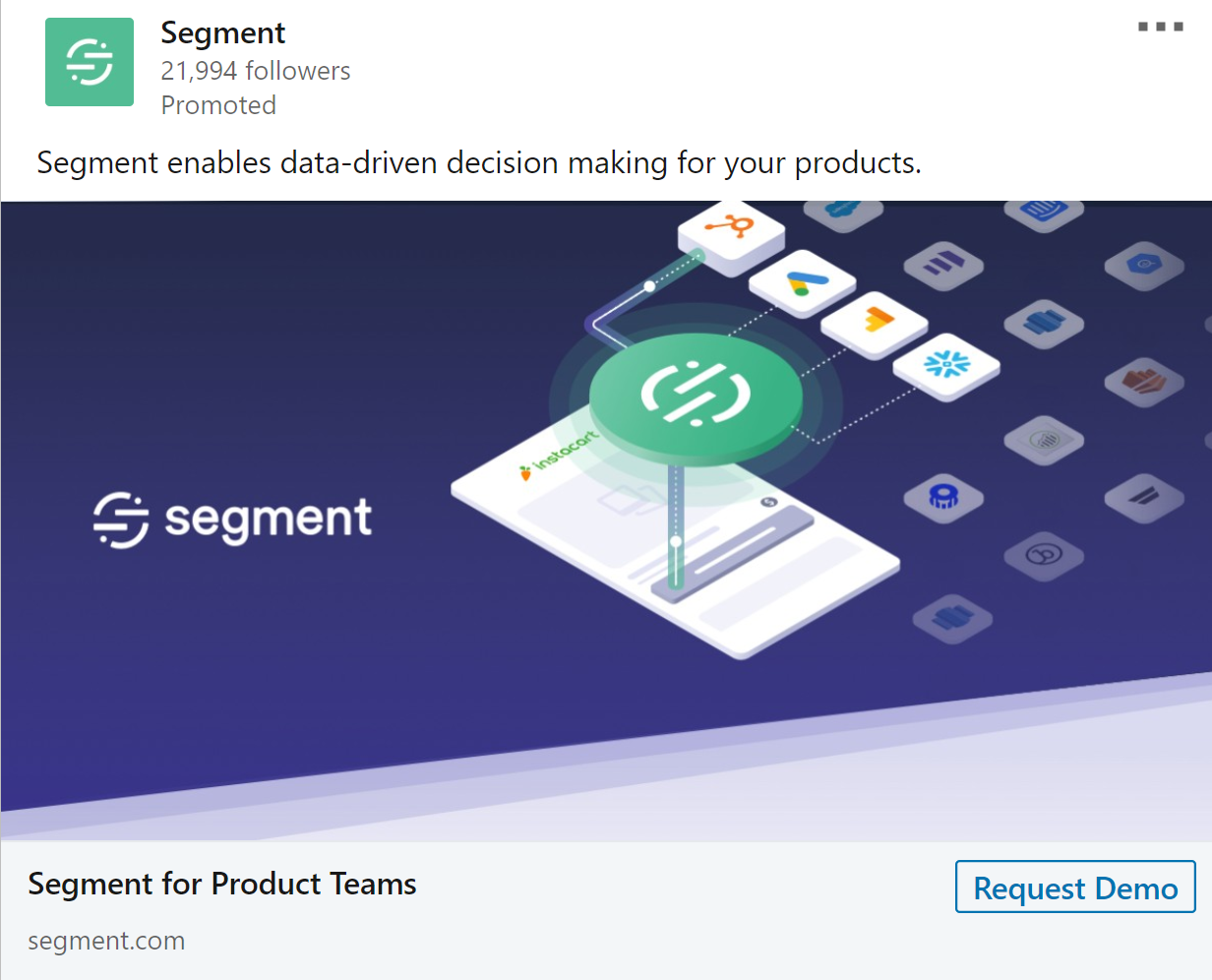Click the segment.com URL text

(x=106, y=941)
